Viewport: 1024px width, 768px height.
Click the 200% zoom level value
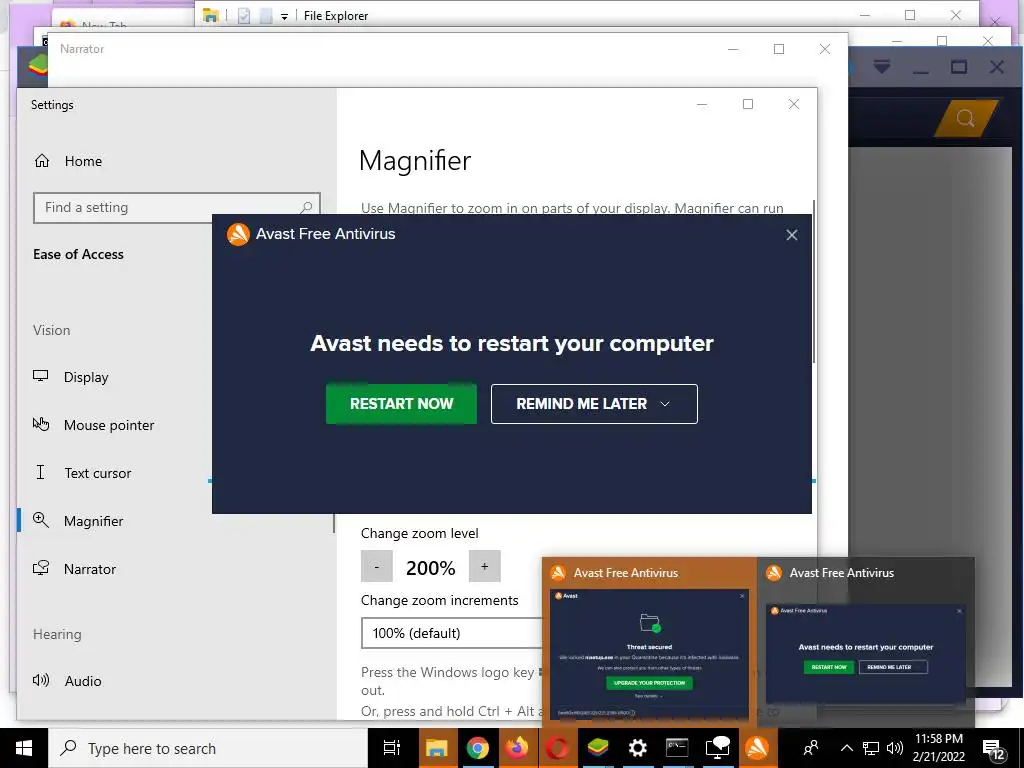pos(430,568)
